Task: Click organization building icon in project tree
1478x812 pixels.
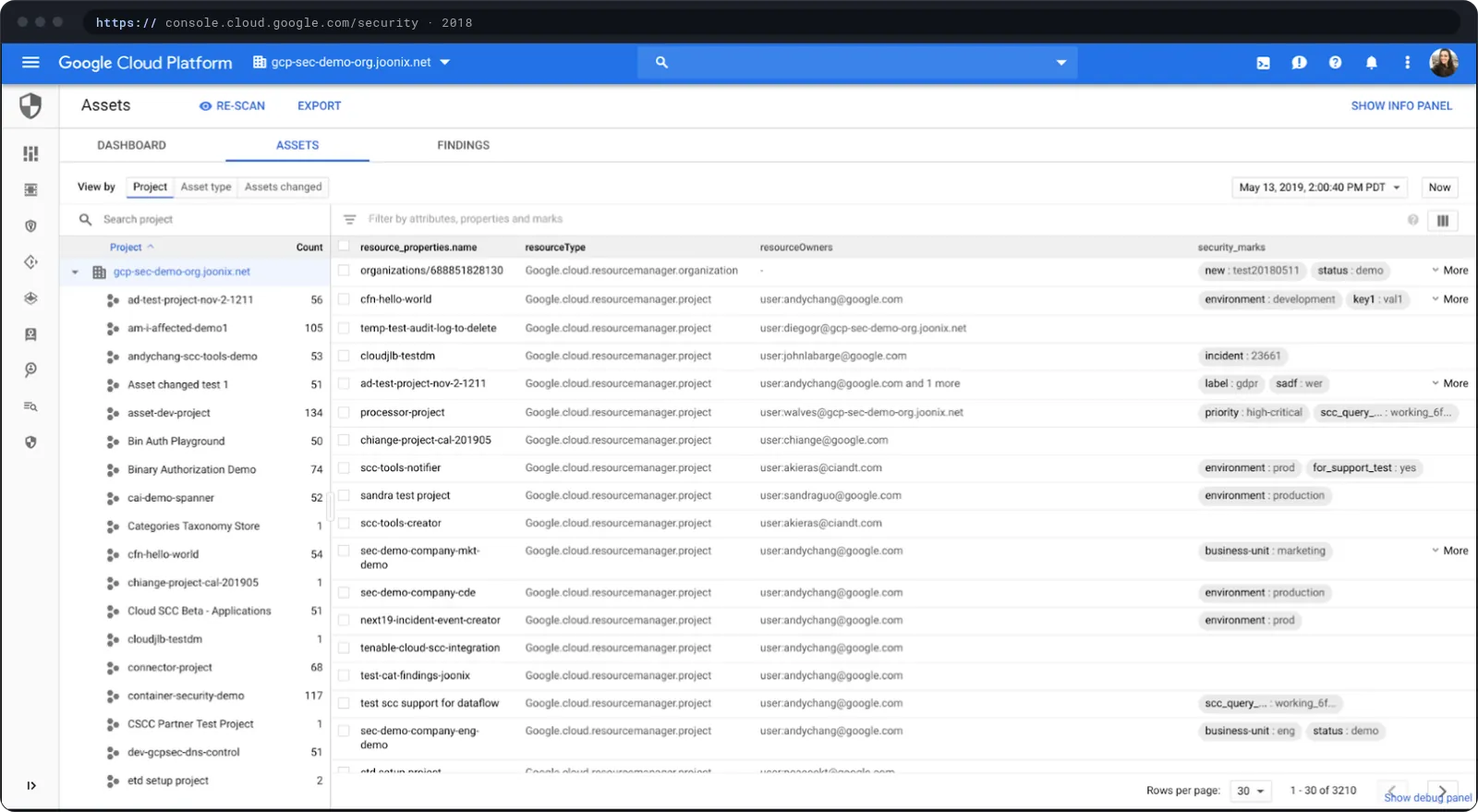Action: click(99, 273)
